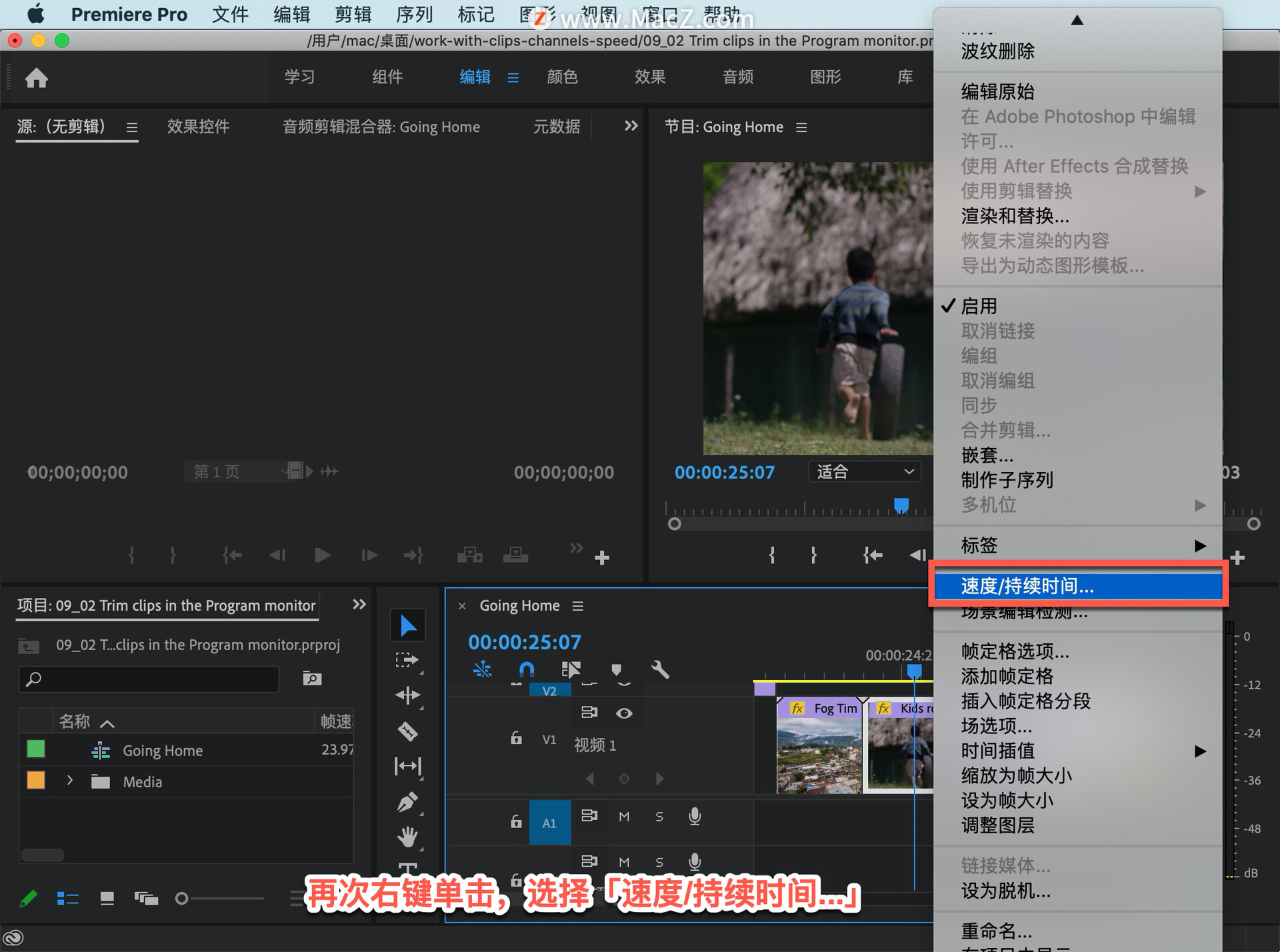1280x952 pixels.
Task: Go to In point in program monitor
Action: (x=873, y=555)
